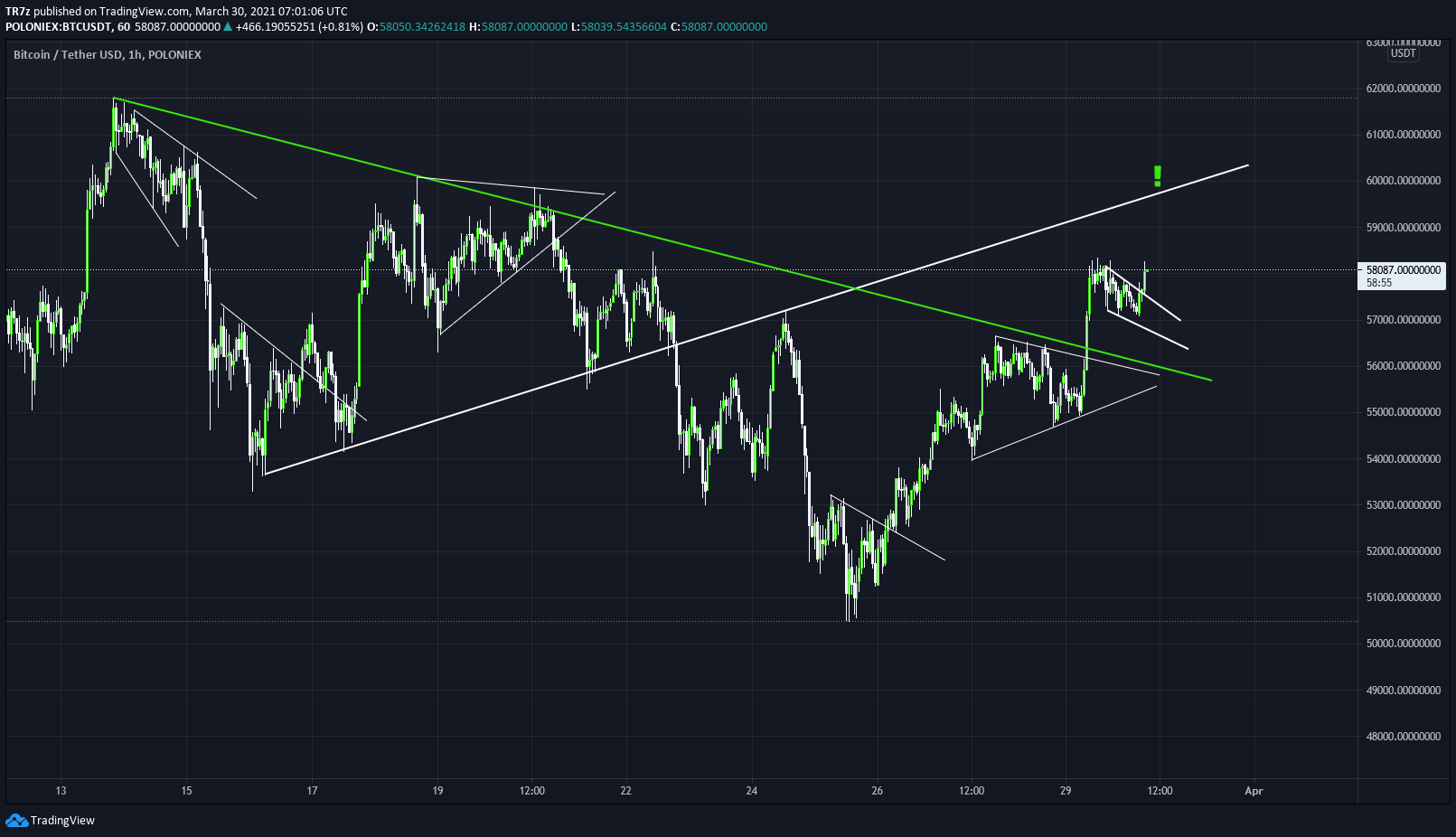Click the 50000 price axis label
Image resolution: width=1456 pixels, height=837 pixels.
pyautogui.click(x=1404, y=644)
